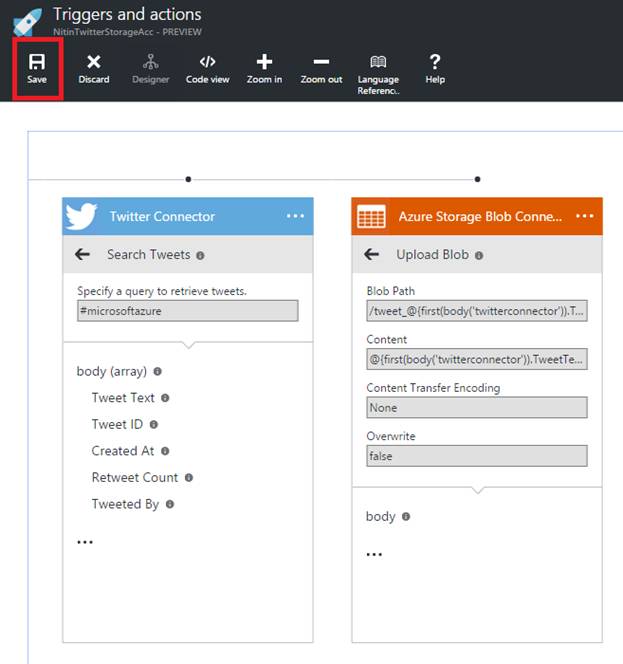Click the Blob Connector connection dot
Viewport: 623px width, 664px height.
[477, 179]
